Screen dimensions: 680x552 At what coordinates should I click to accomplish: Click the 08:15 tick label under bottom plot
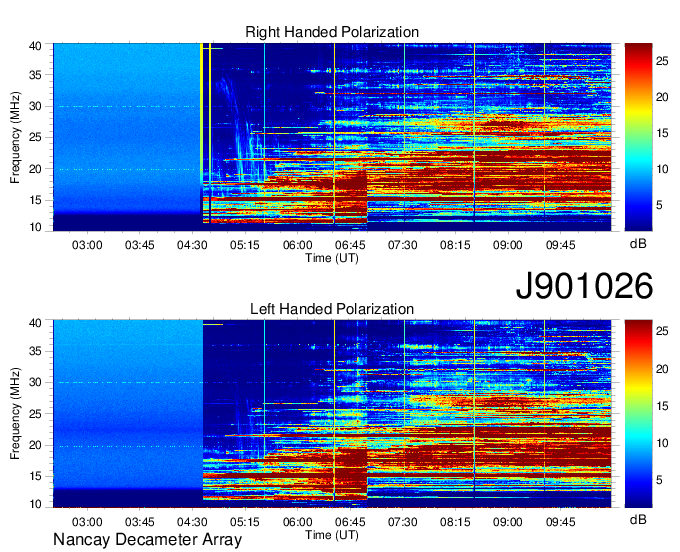[x=455, y=522]
